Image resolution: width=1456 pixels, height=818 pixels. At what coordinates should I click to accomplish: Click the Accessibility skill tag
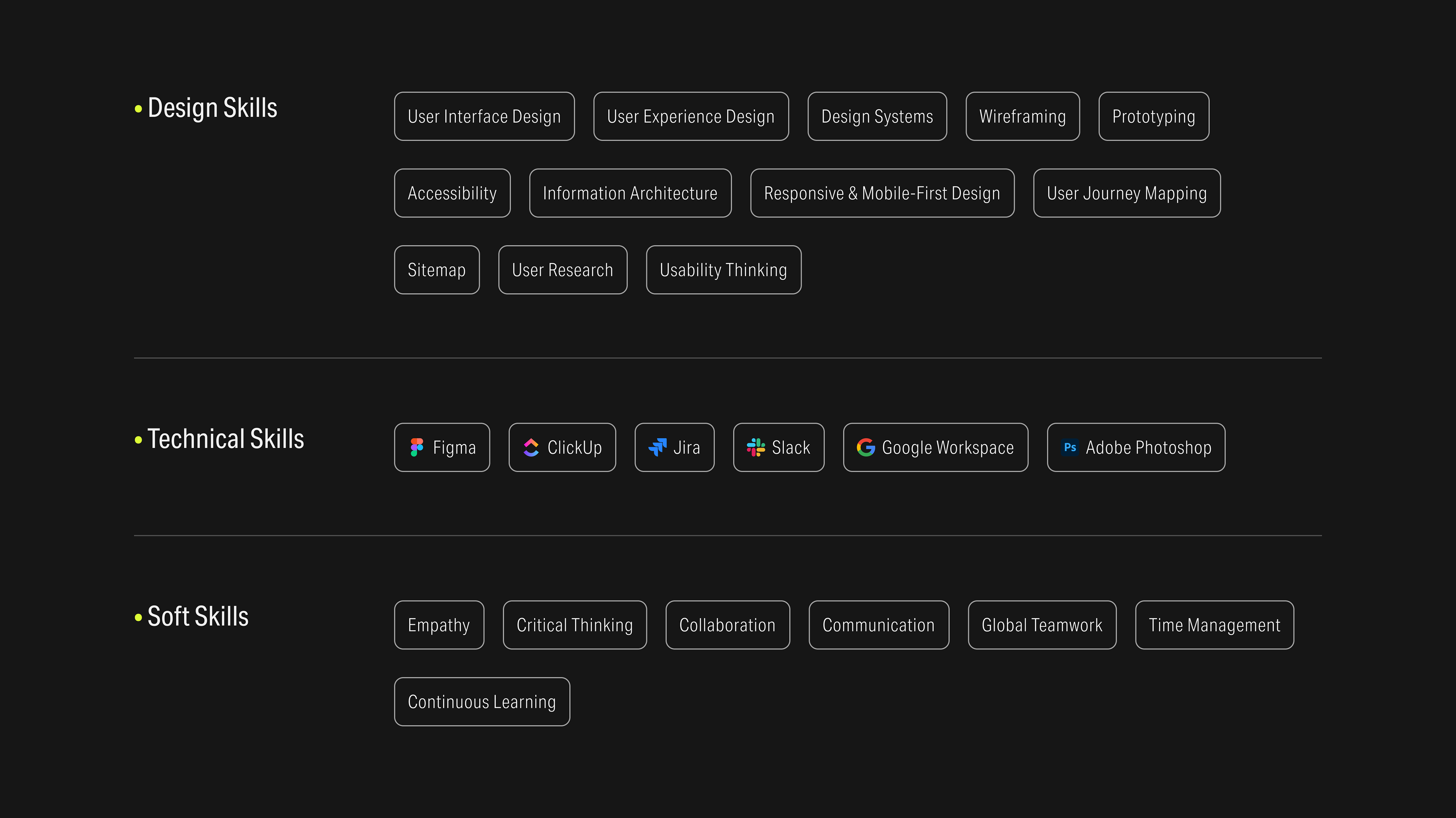click(452, 193)
